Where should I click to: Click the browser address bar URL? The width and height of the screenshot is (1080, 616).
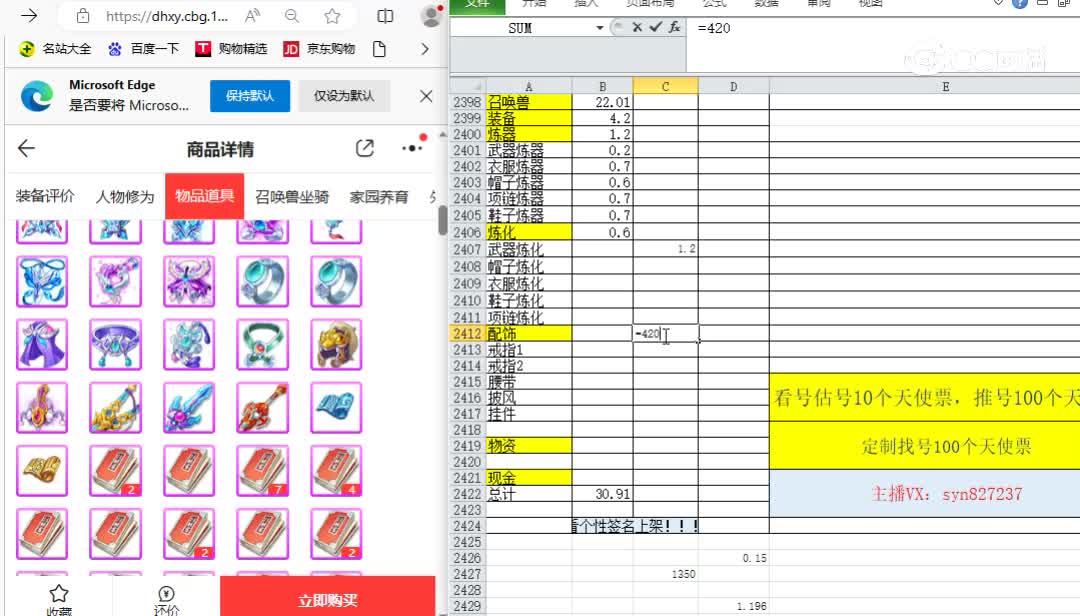tap(167, 16)
